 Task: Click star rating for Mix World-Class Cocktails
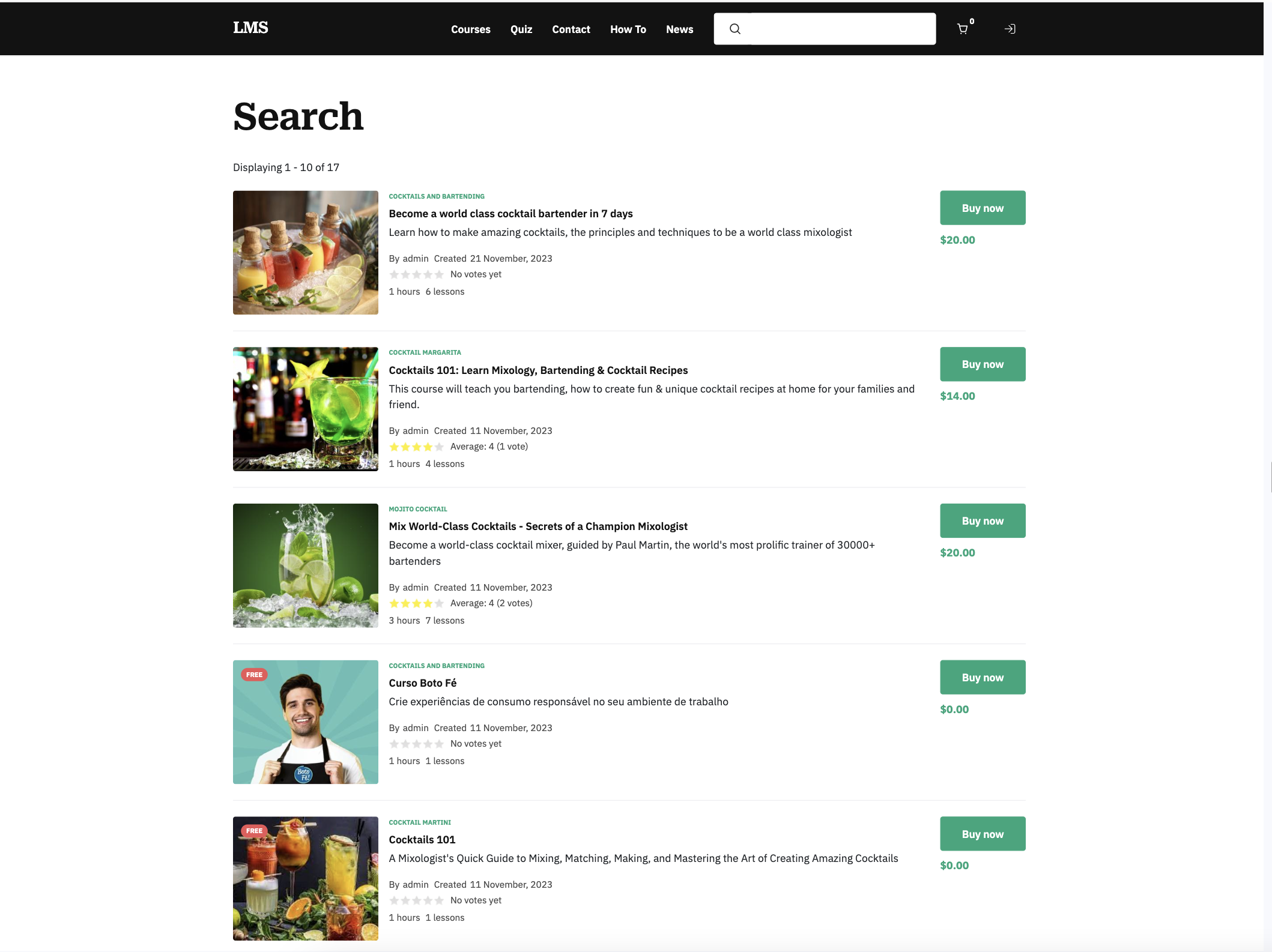point(416,603)
